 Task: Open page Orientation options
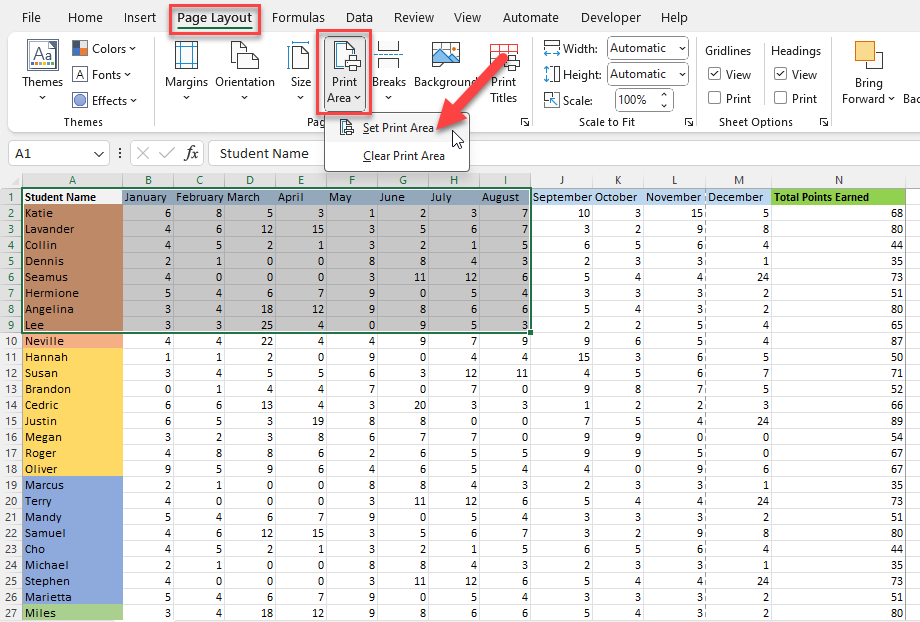click(x=245, y=70)
